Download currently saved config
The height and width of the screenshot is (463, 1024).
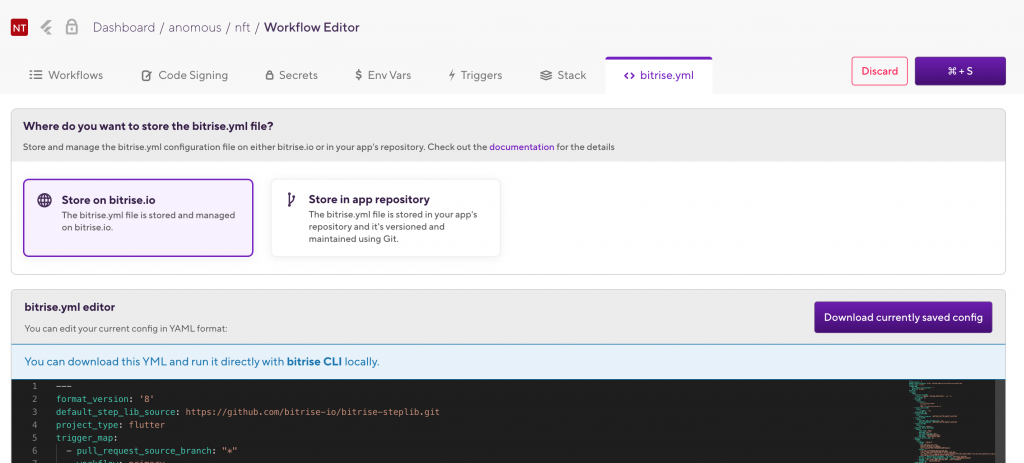click(x=903, y=317)
